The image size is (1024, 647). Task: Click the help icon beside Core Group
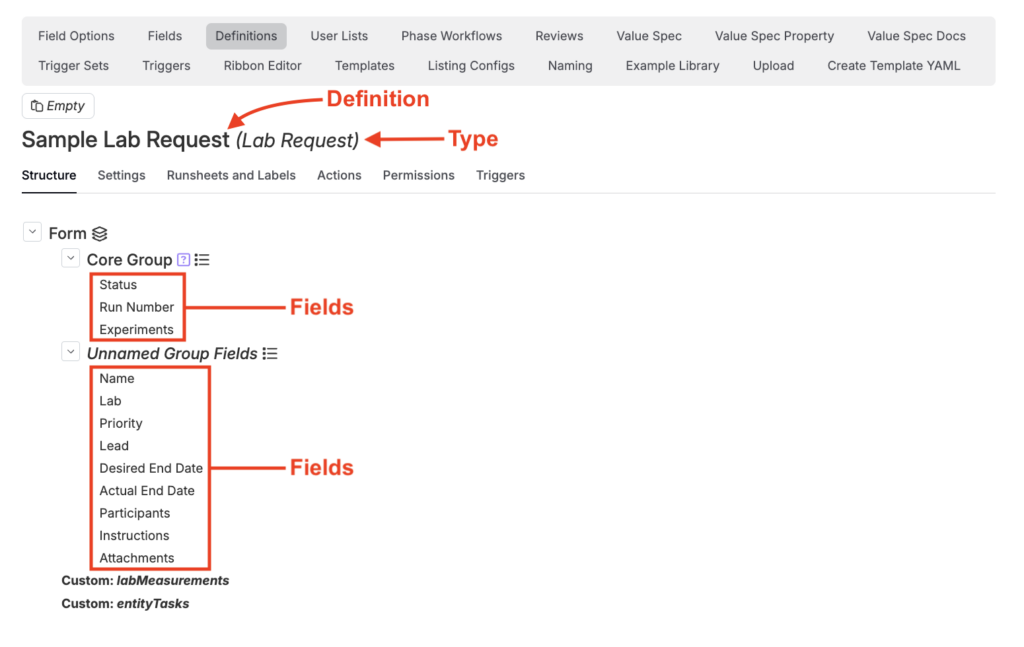click(183, 260)
